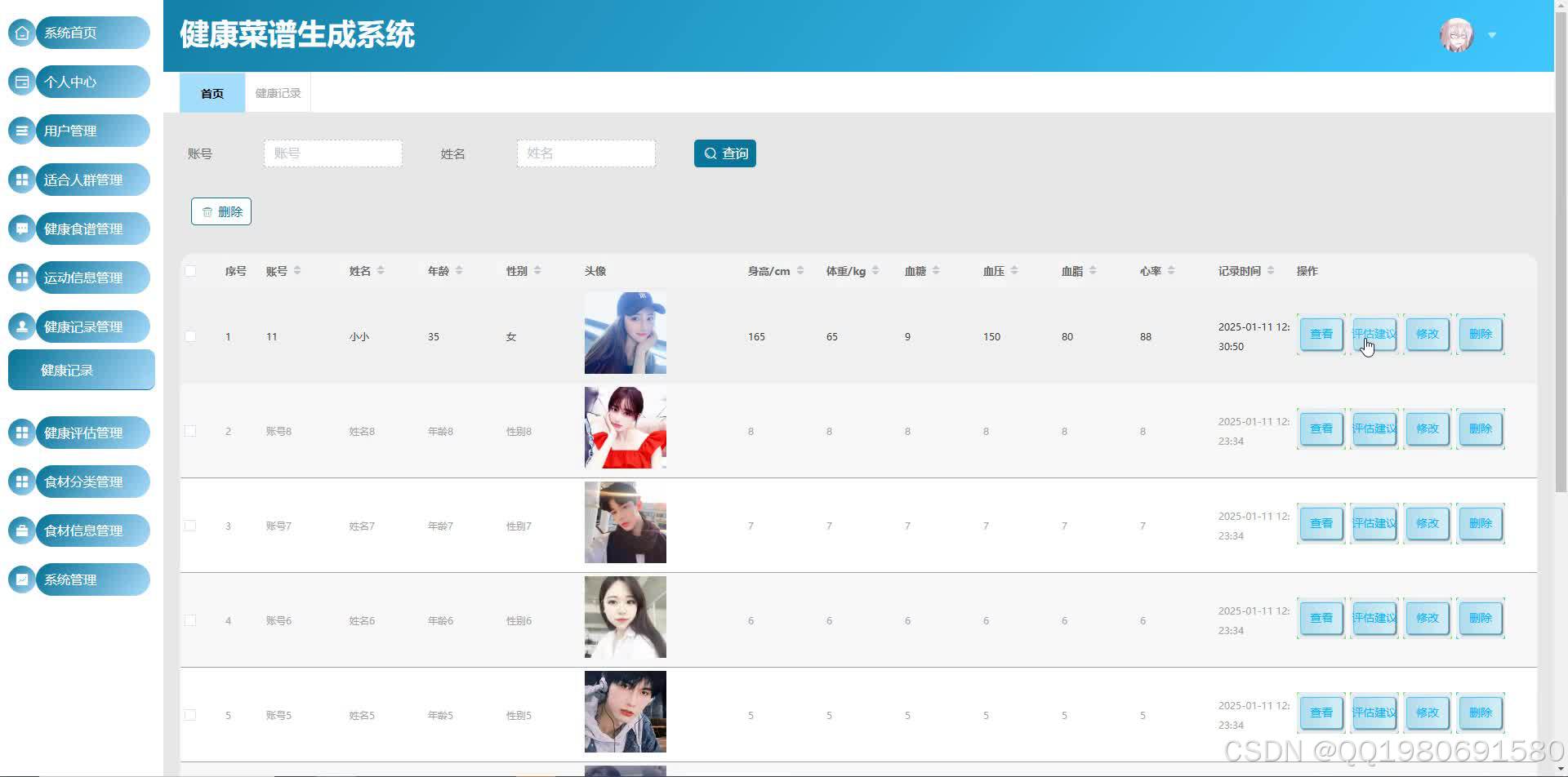Click the person icon beside 健康记录管理

22,326
